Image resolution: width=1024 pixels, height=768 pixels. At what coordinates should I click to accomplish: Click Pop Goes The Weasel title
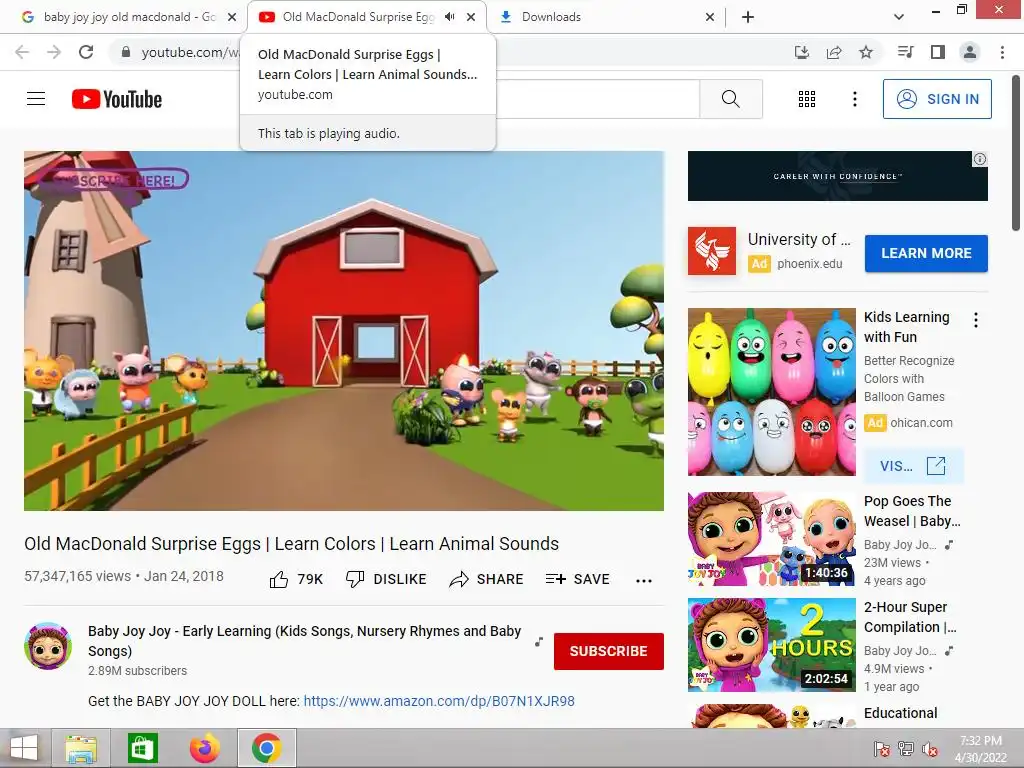[x=912, y=511]
